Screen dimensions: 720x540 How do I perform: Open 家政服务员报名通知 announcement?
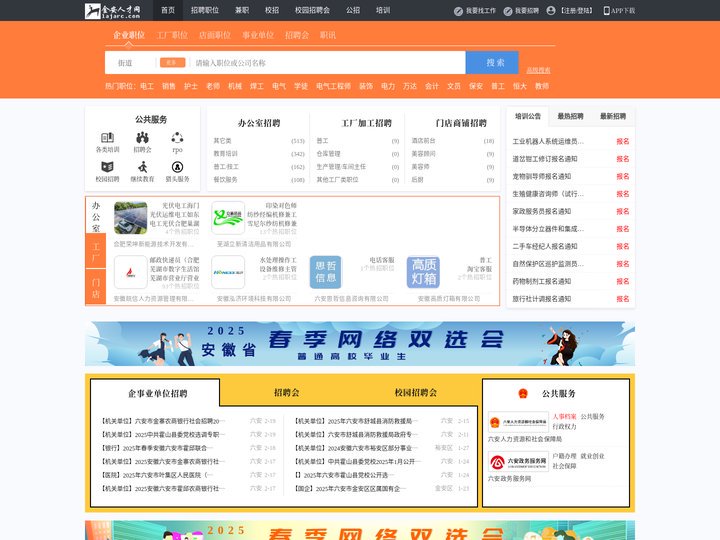pyautogui.click(x=542, y=211)
